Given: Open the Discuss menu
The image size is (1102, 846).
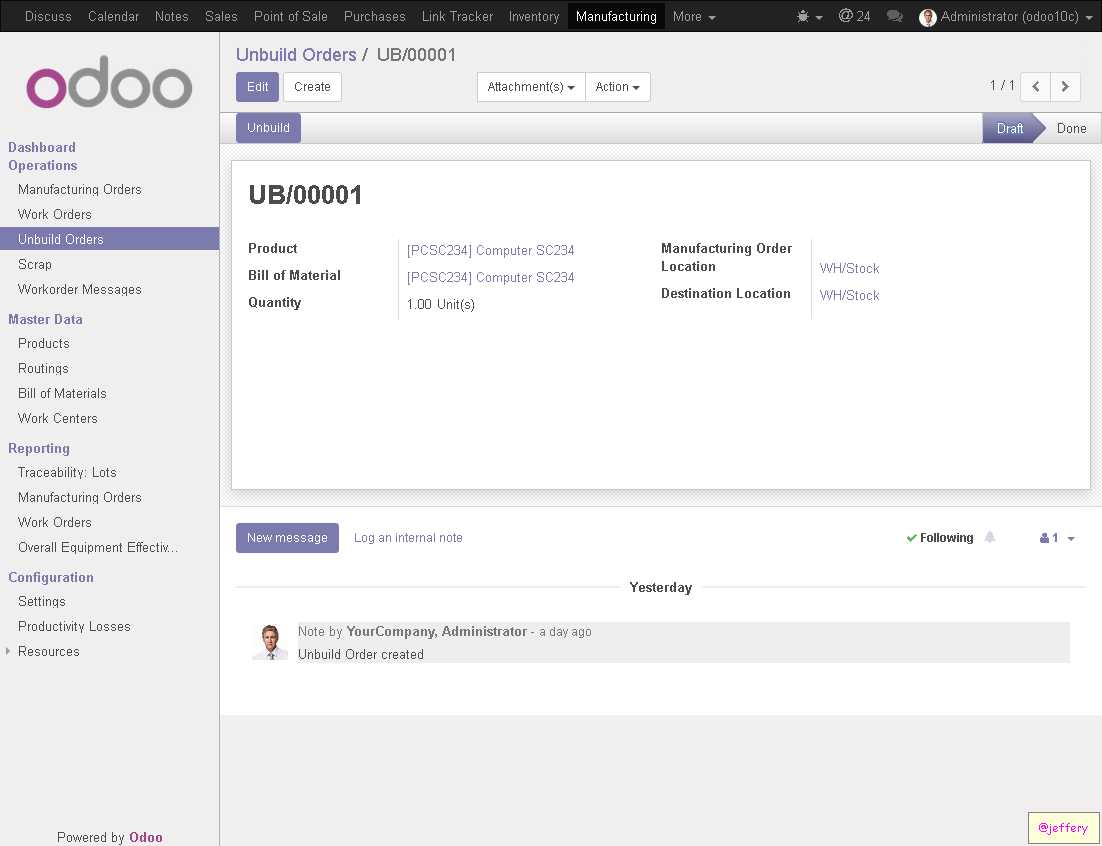Looking at the screenshot, I should pyautogui.click(x=48, y=16).
